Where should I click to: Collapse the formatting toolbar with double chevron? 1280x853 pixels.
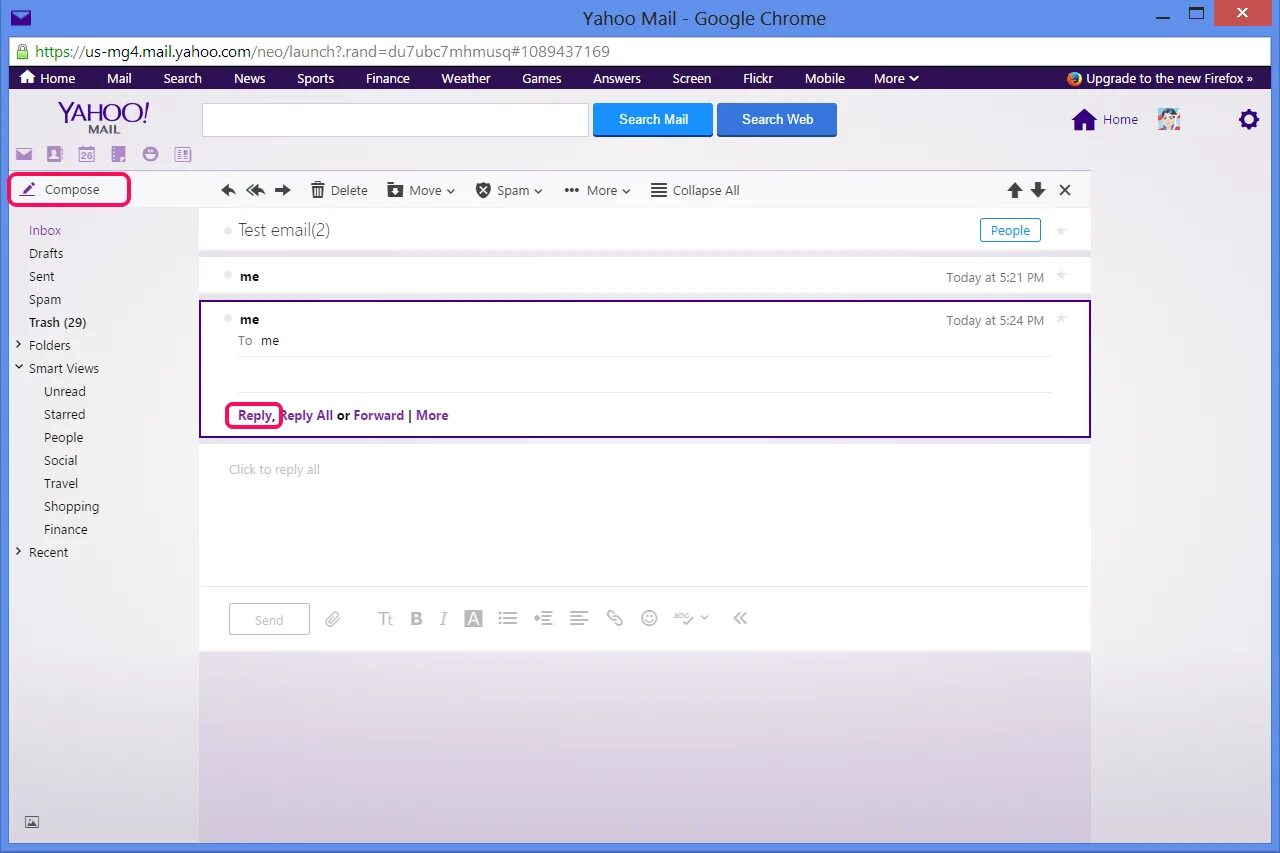(740, 618)
